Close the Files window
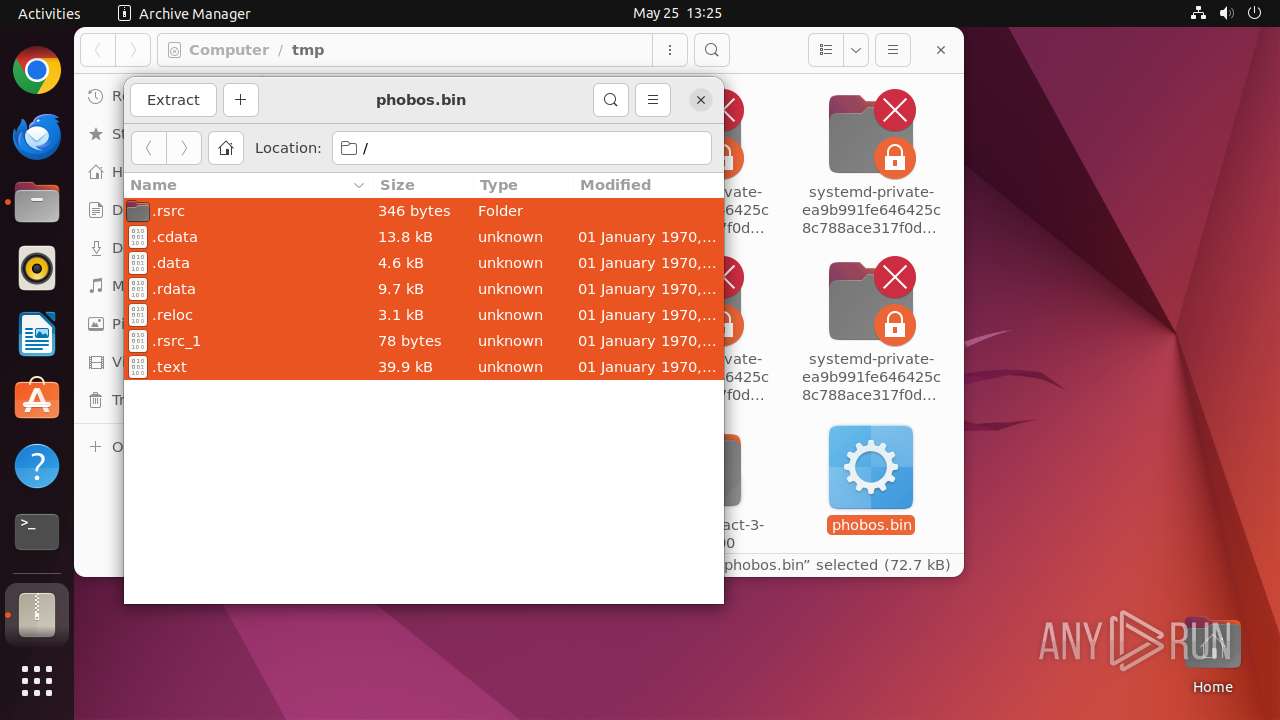This screenshot has height=720, width=1280. click(940, 50)
